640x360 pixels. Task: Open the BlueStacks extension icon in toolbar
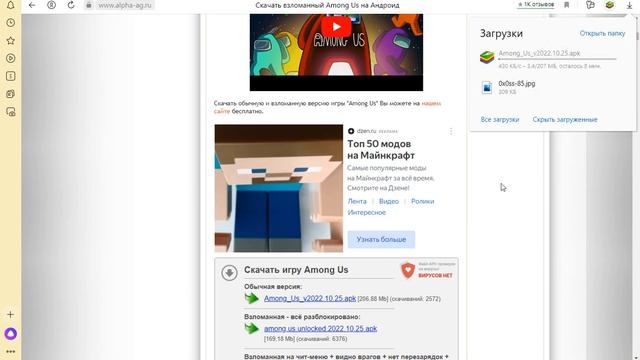610,5
